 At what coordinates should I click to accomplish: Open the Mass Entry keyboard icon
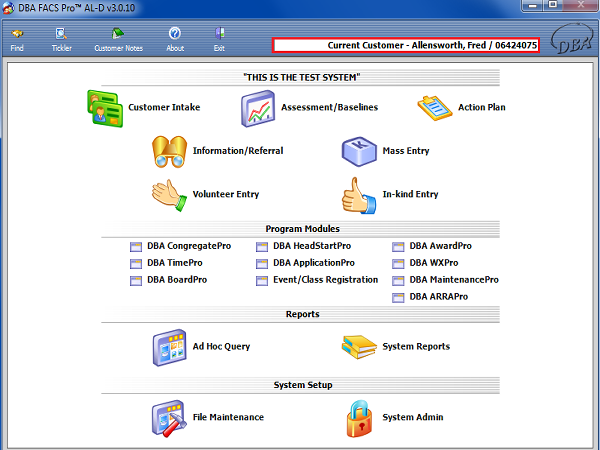pos(358,151)
